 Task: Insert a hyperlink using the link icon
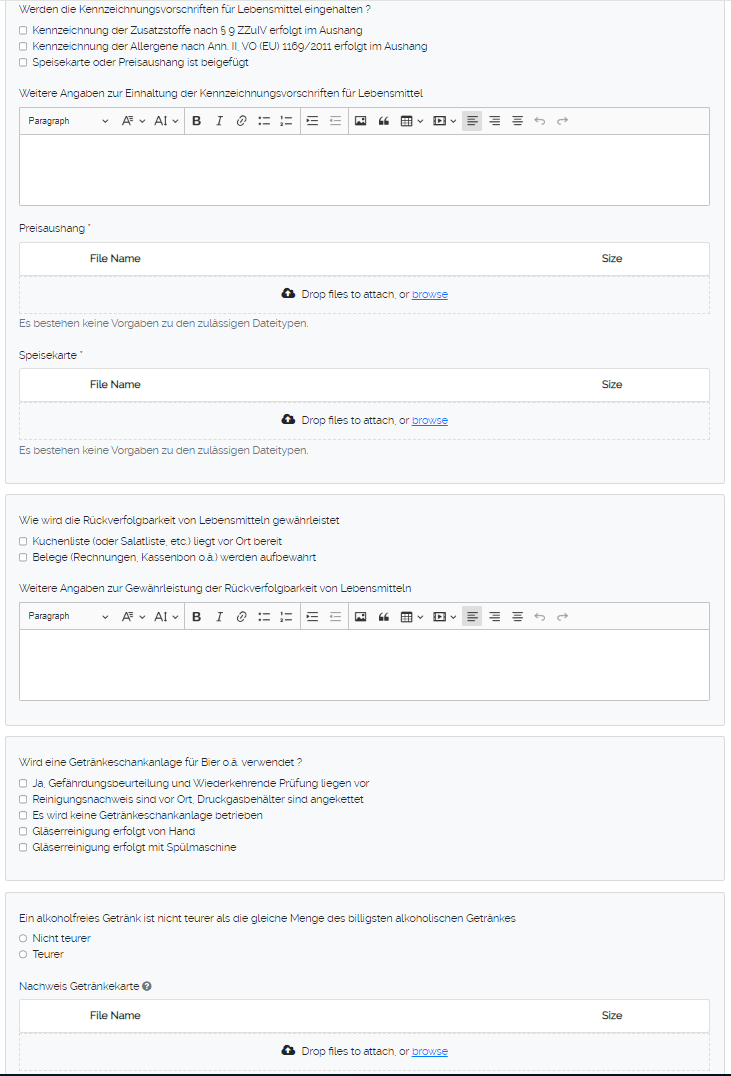pyautogui.click(x=240, y=120)
